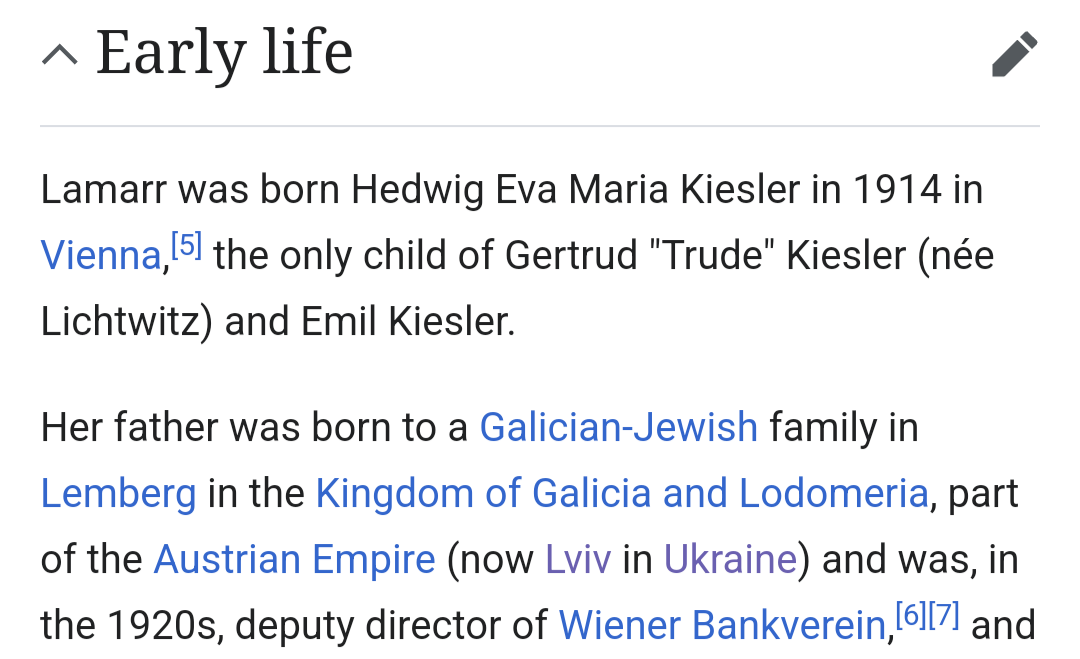
Task: Click the text "deputy director of"
Action: click(391, 626)
